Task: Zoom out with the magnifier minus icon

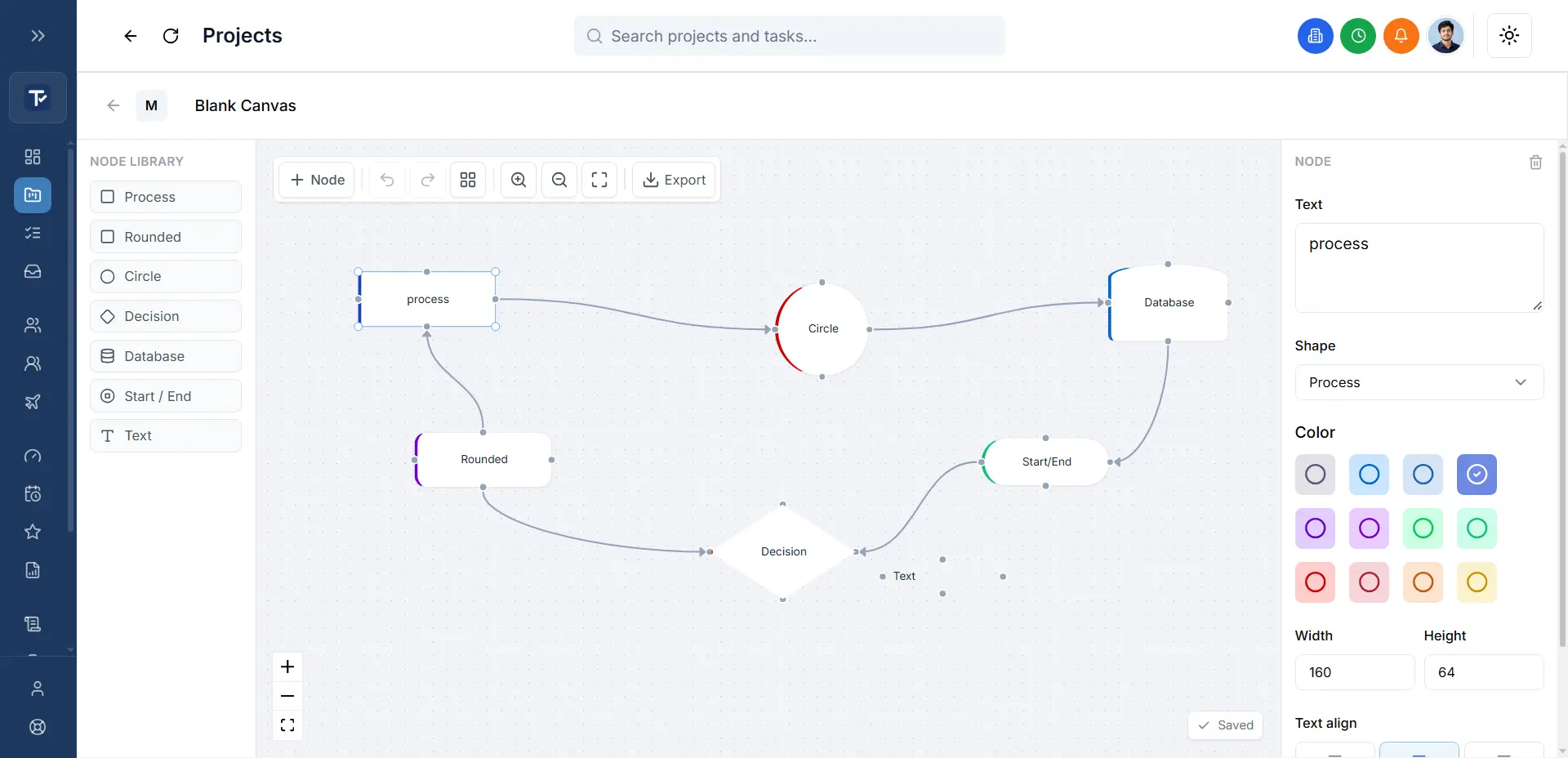Action: coord(559,180)
